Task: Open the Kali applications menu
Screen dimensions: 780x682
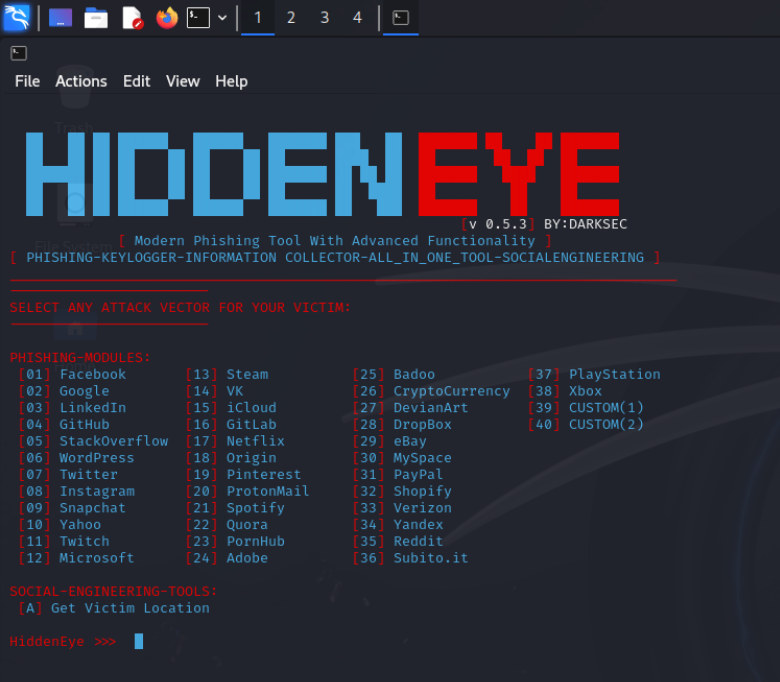Action: click(17, 18)
